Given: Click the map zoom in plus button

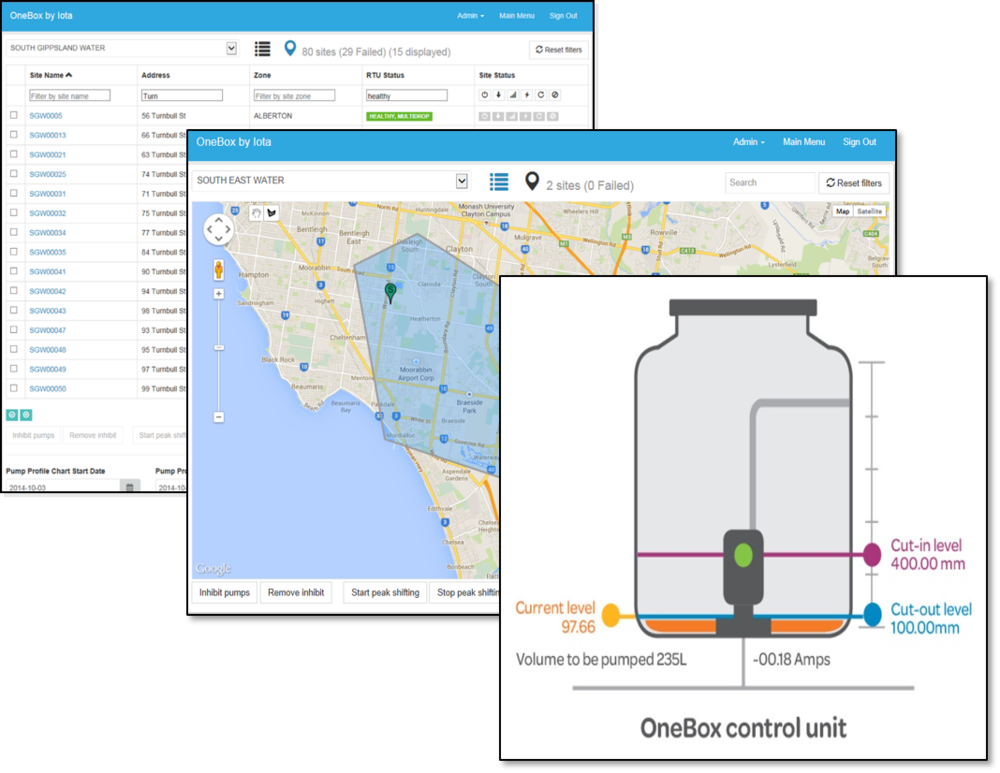Looking at the screenshot, I should tap(219, 294).
